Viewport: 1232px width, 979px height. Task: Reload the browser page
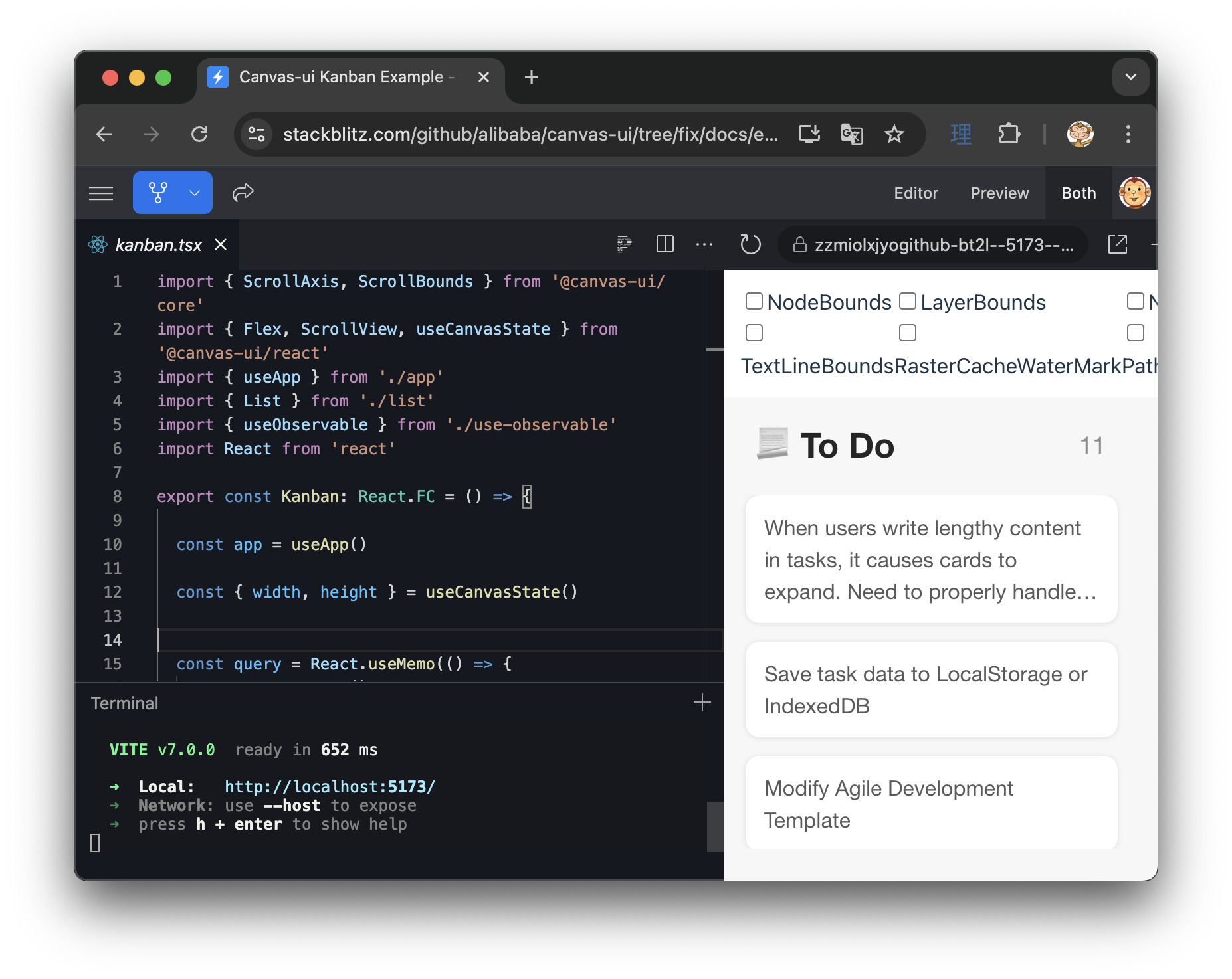pos(199,135)
